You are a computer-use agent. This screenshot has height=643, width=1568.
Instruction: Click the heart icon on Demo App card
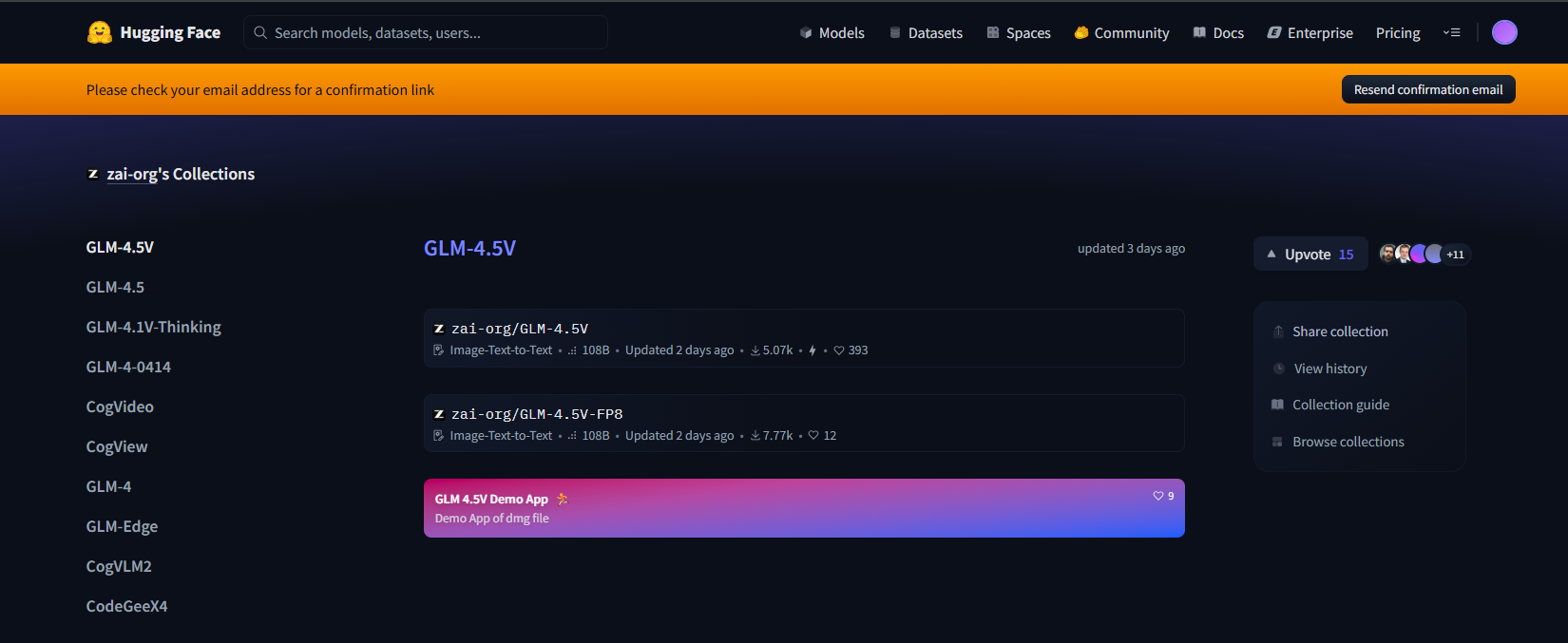(1158, 496)
